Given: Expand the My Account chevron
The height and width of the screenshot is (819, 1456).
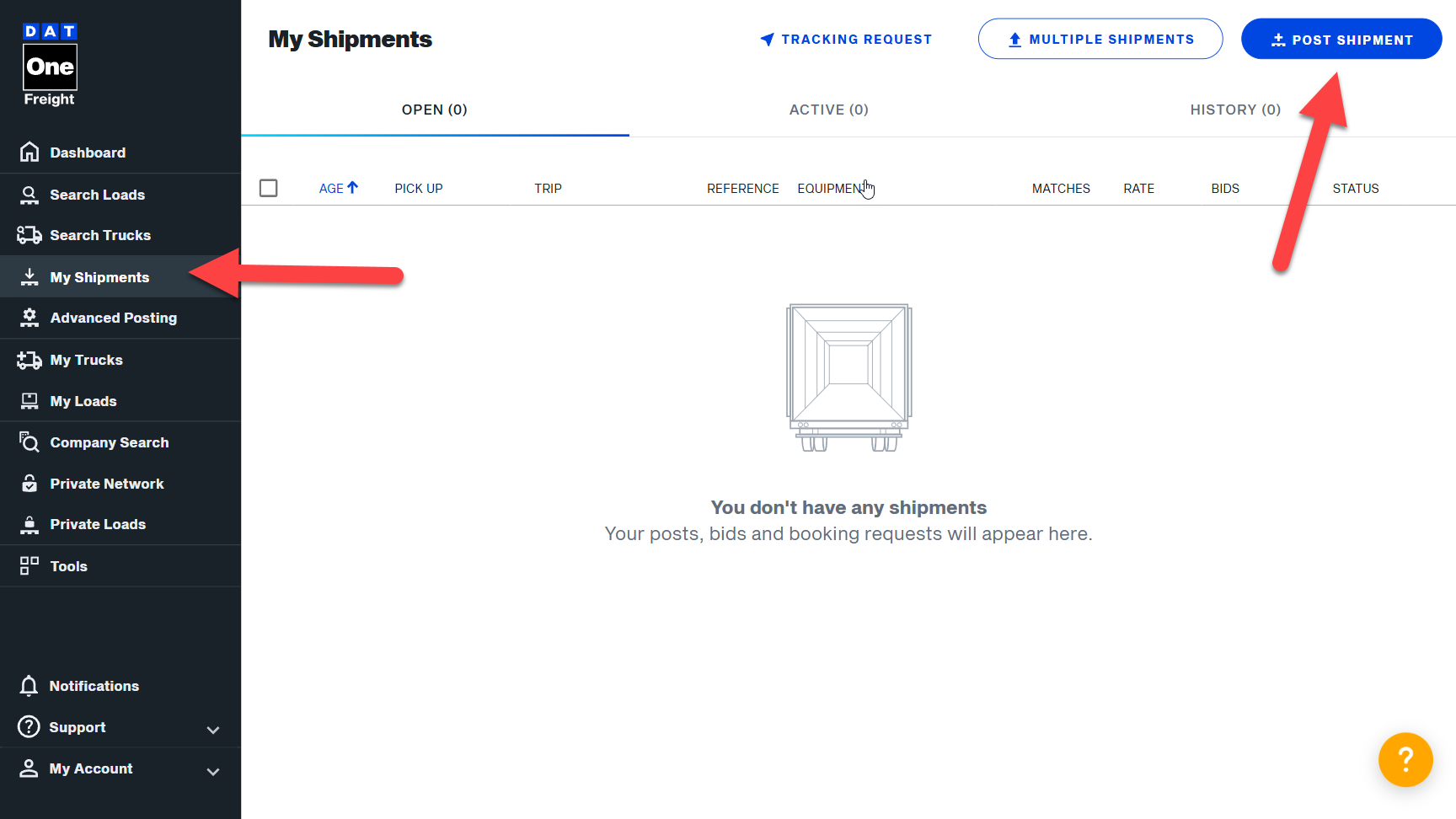Looking at the screenshot, I should pos(213,771).
